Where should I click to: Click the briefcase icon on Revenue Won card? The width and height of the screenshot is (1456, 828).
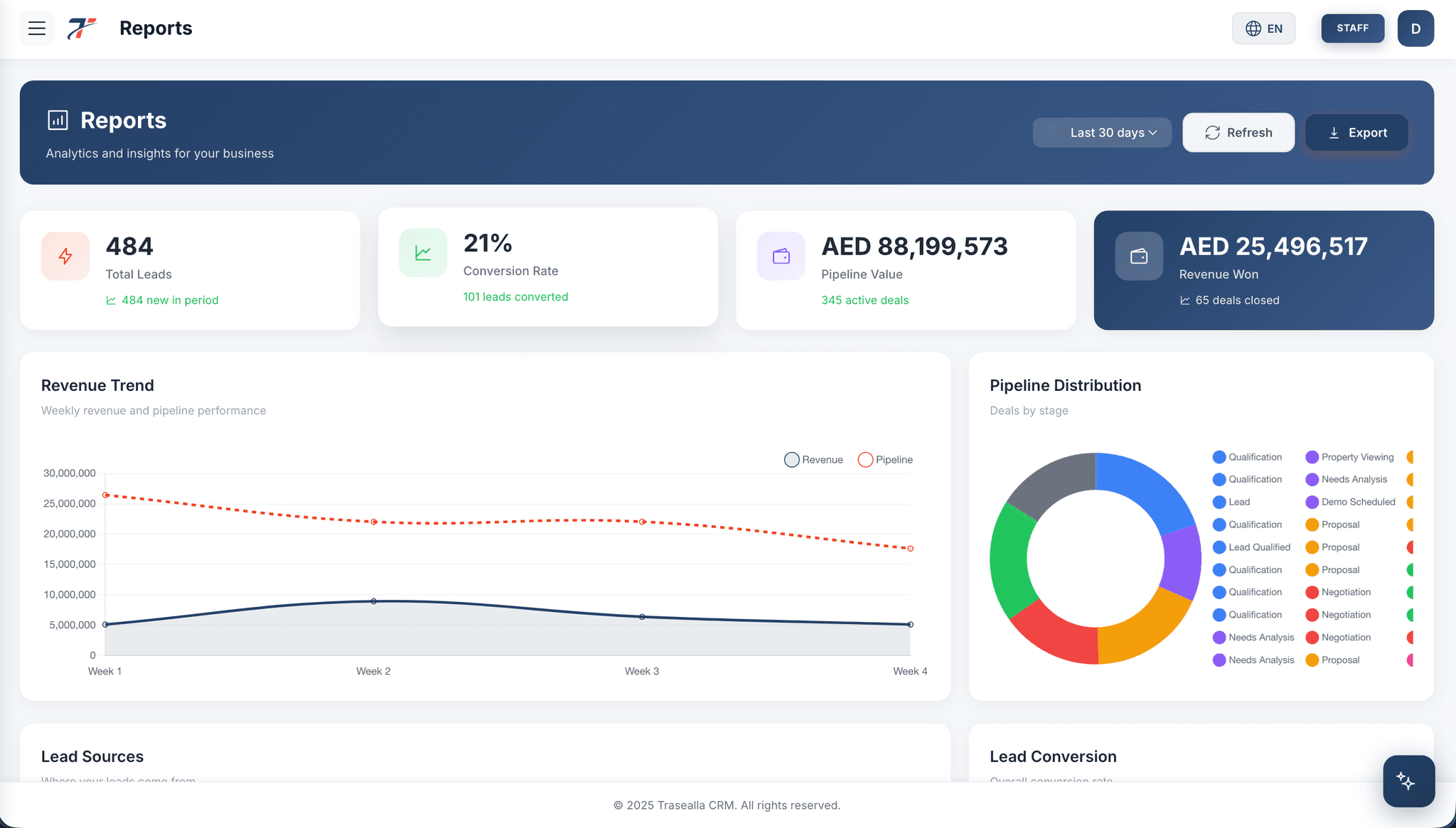[x=1139, y=256]
